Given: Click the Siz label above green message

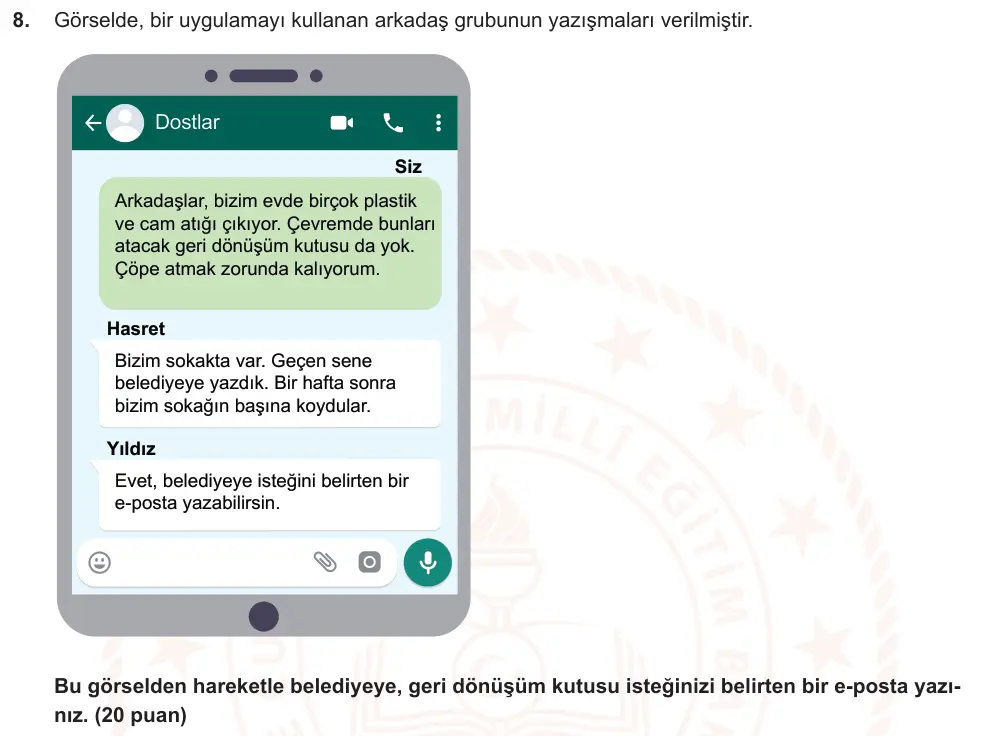Looking at the screenshot, I should click(408, 167).
